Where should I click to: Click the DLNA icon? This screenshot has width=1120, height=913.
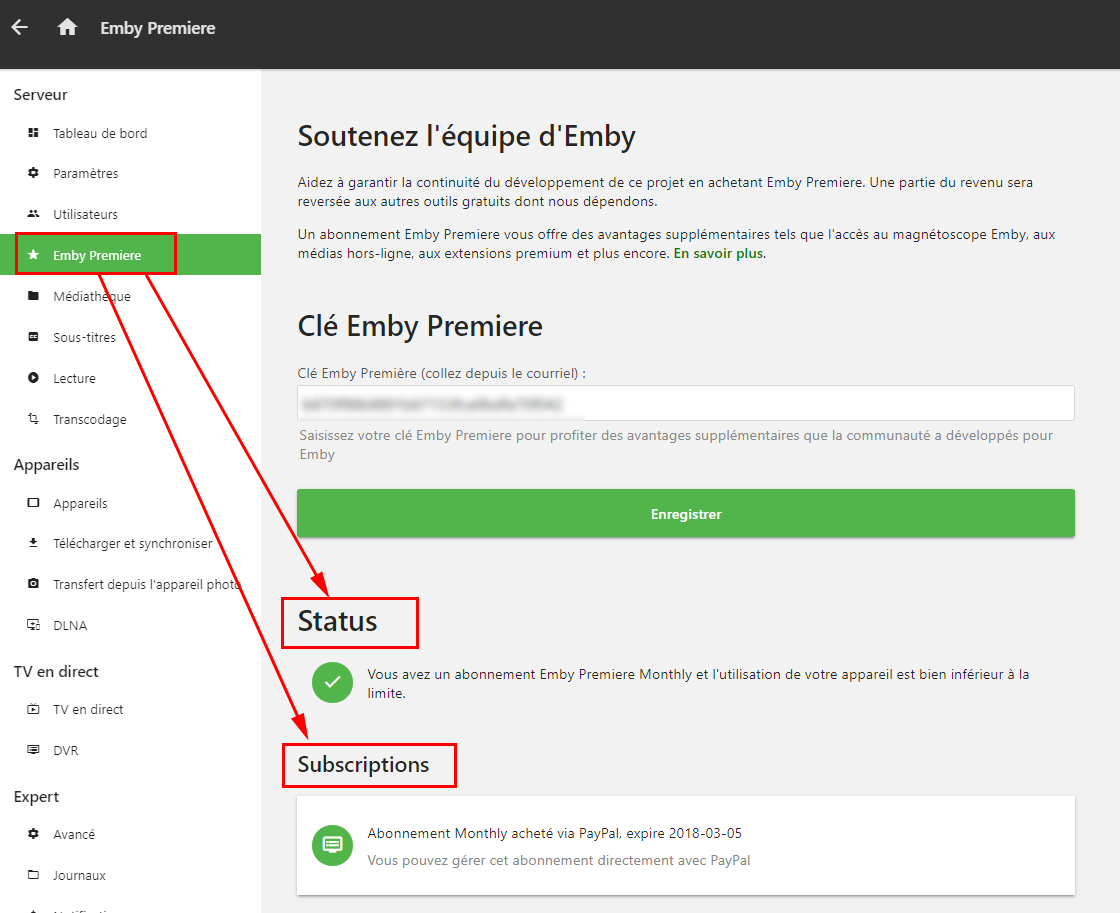[x=33, y=625]
